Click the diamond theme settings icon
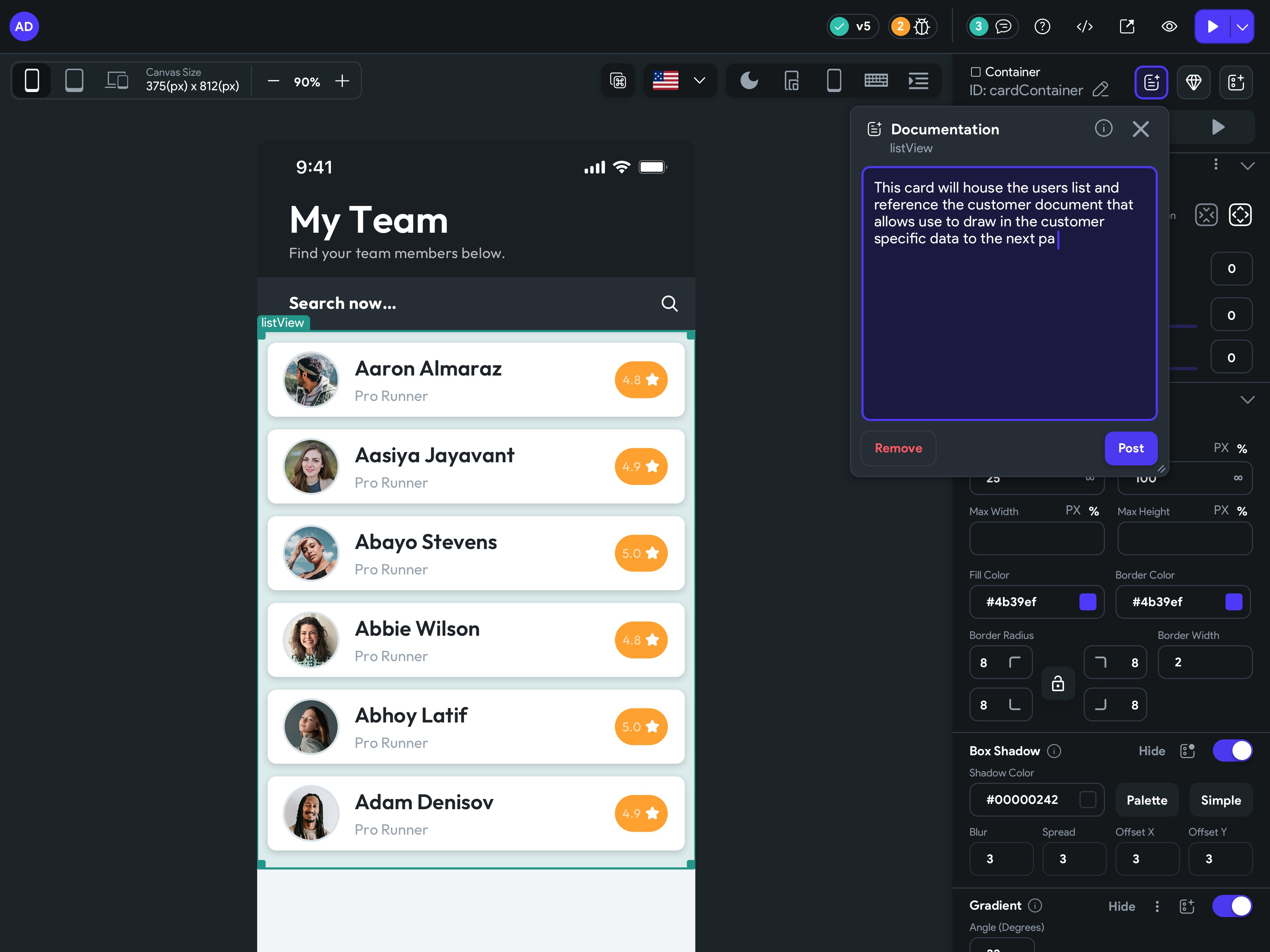 tap(1194, 82)
